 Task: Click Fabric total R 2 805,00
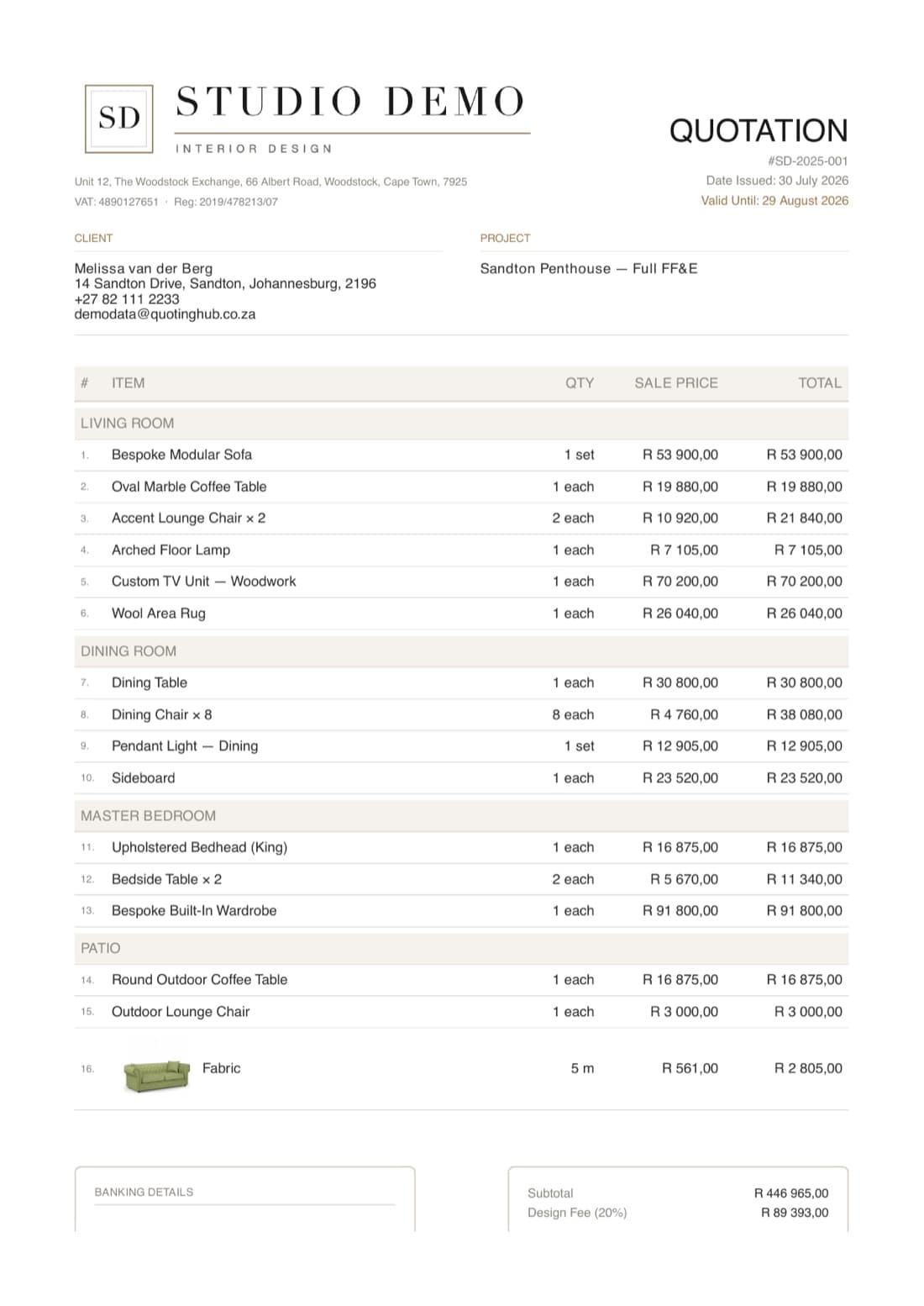click(x=808, y=1069)
